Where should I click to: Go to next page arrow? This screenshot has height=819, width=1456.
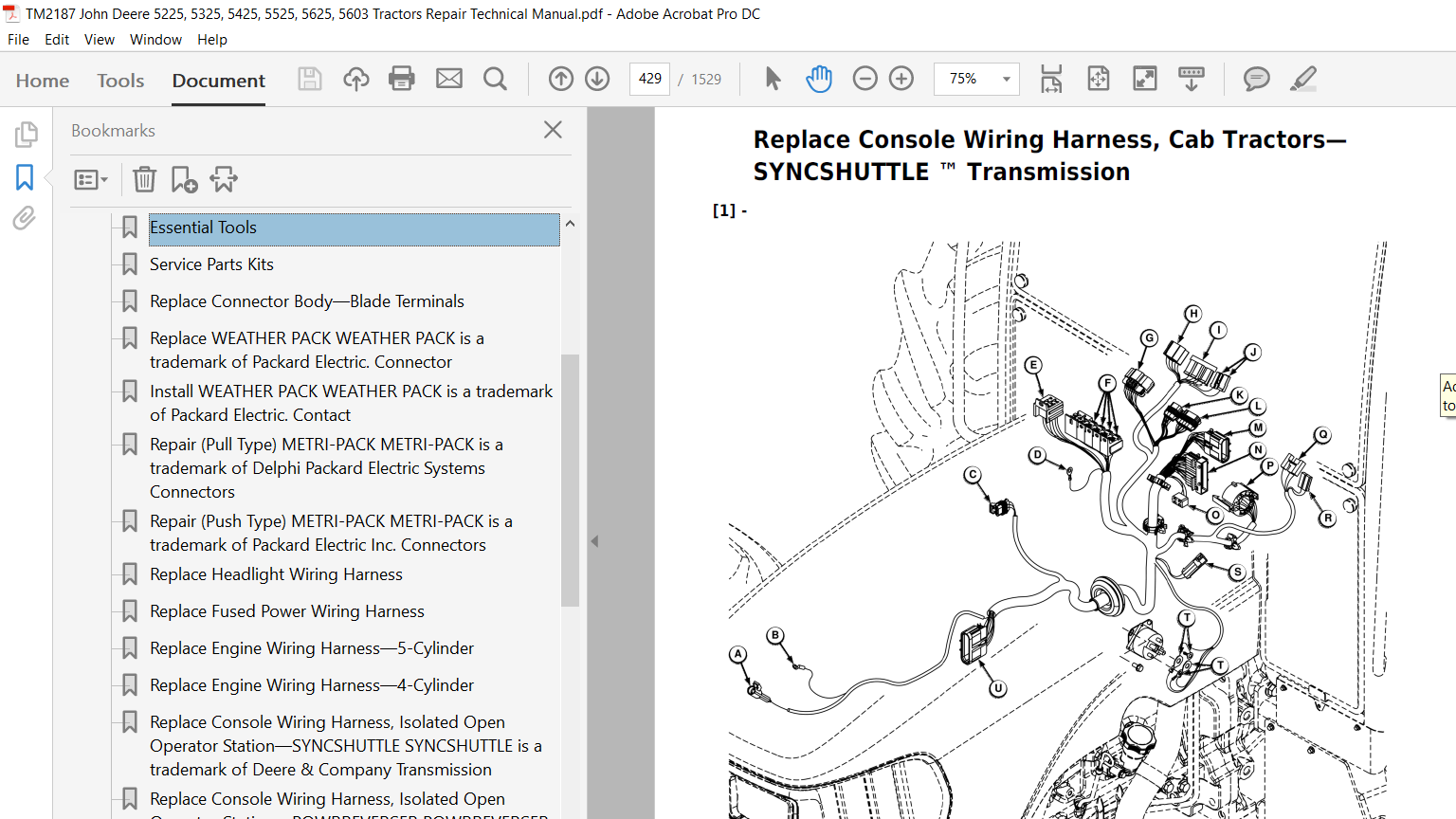(x=597, y=79)
